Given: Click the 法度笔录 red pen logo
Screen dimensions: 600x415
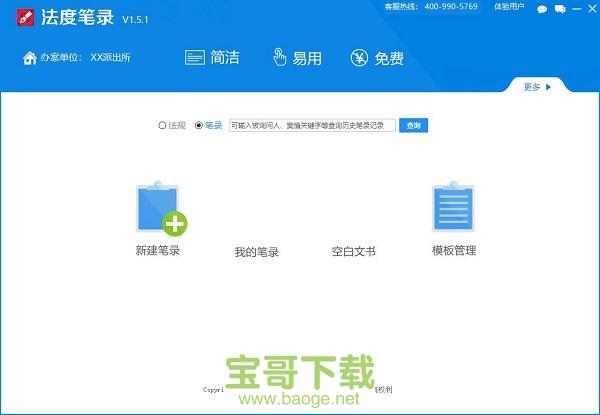Looking at the screenshot, I should 25,17.
